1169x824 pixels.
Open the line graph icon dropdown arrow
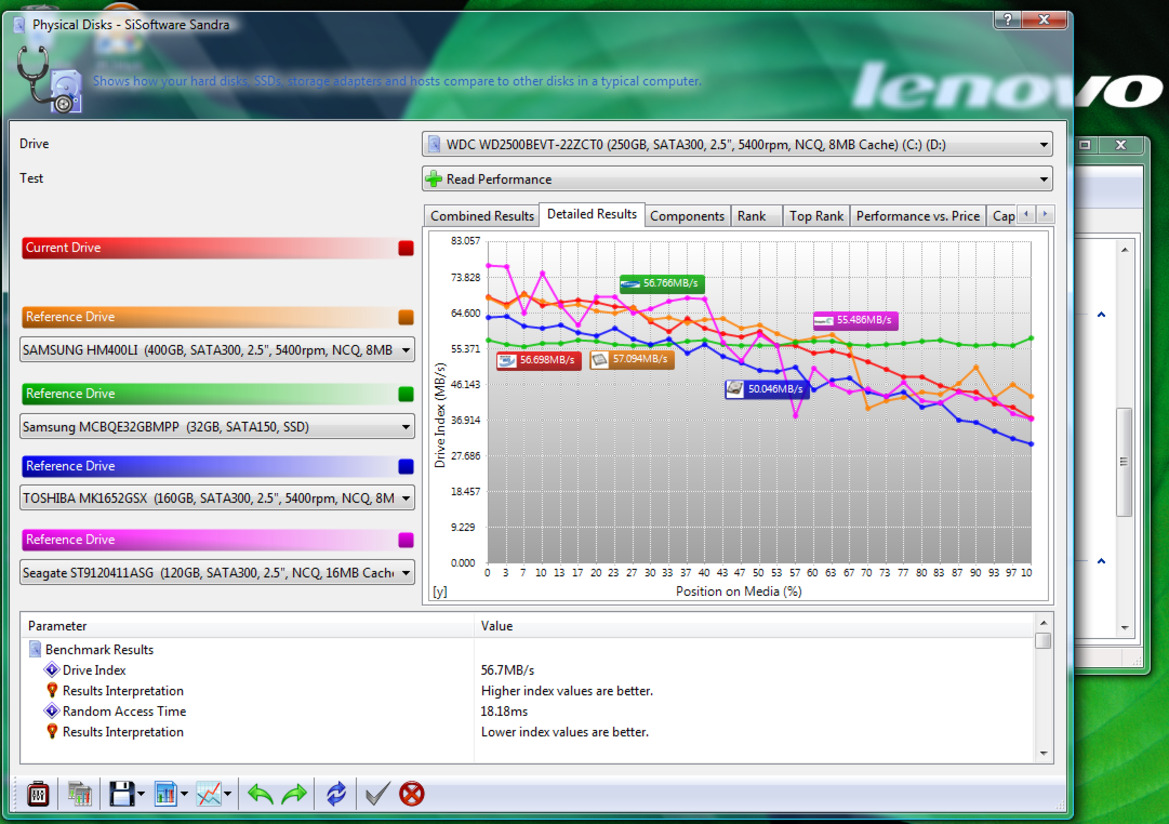pyautogui.click(x=227, y=794)
